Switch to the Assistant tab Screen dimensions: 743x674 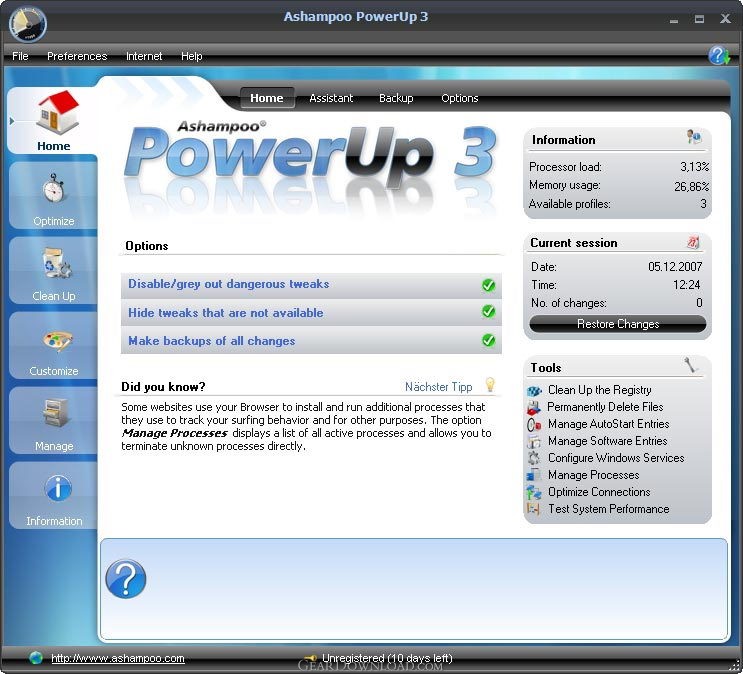[x=331, y=98]
